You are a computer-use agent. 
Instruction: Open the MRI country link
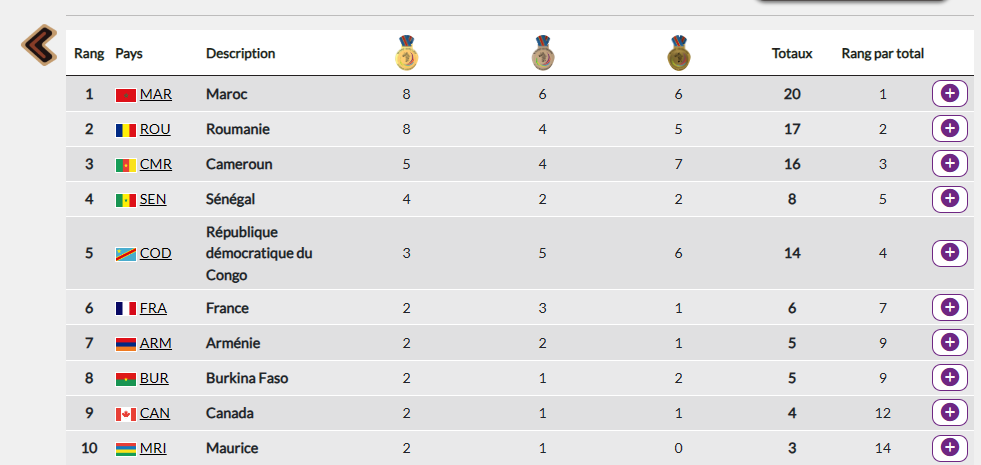pos(154,448)
